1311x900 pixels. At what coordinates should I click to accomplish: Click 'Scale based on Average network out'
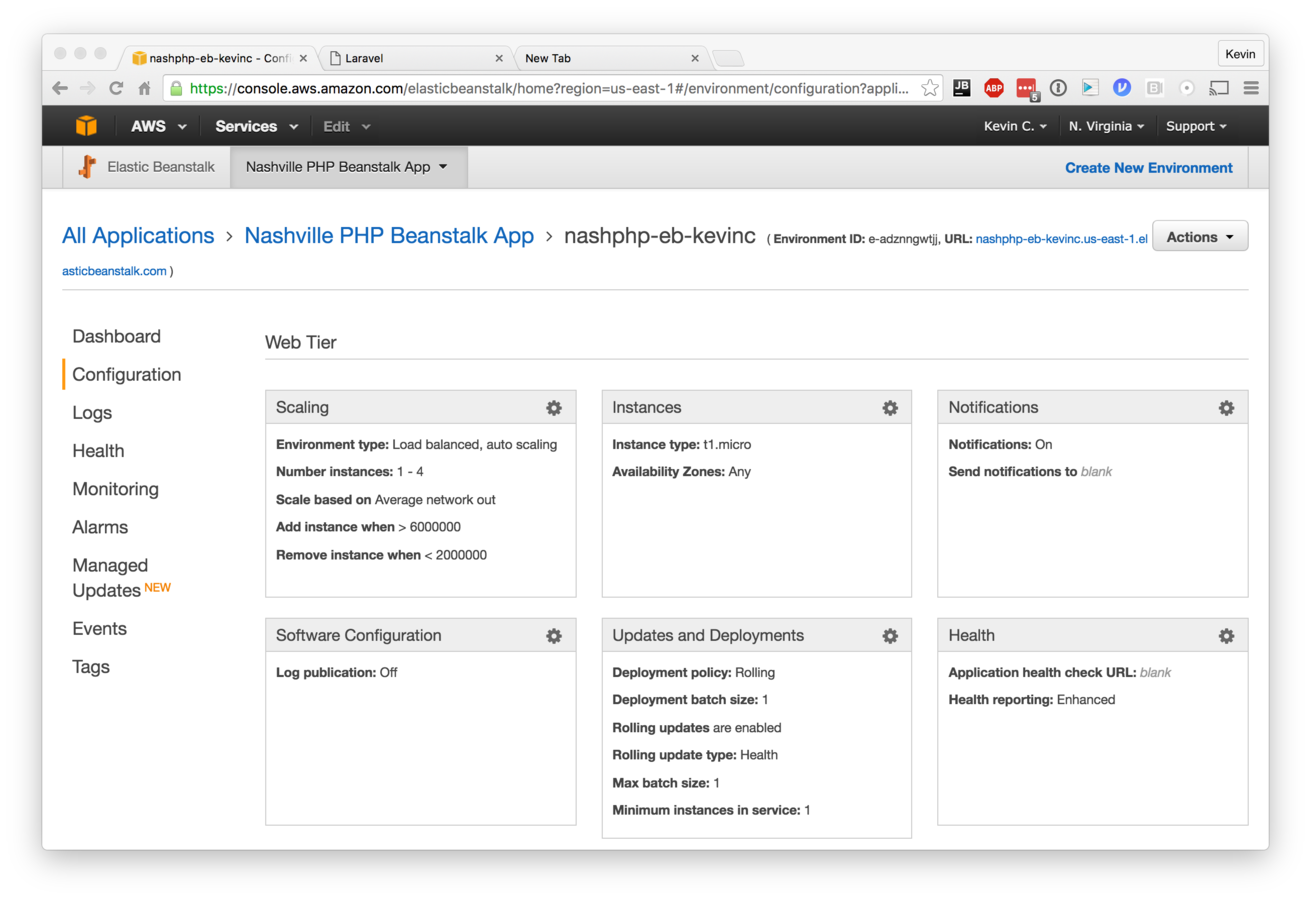click(x=385, y=499)
